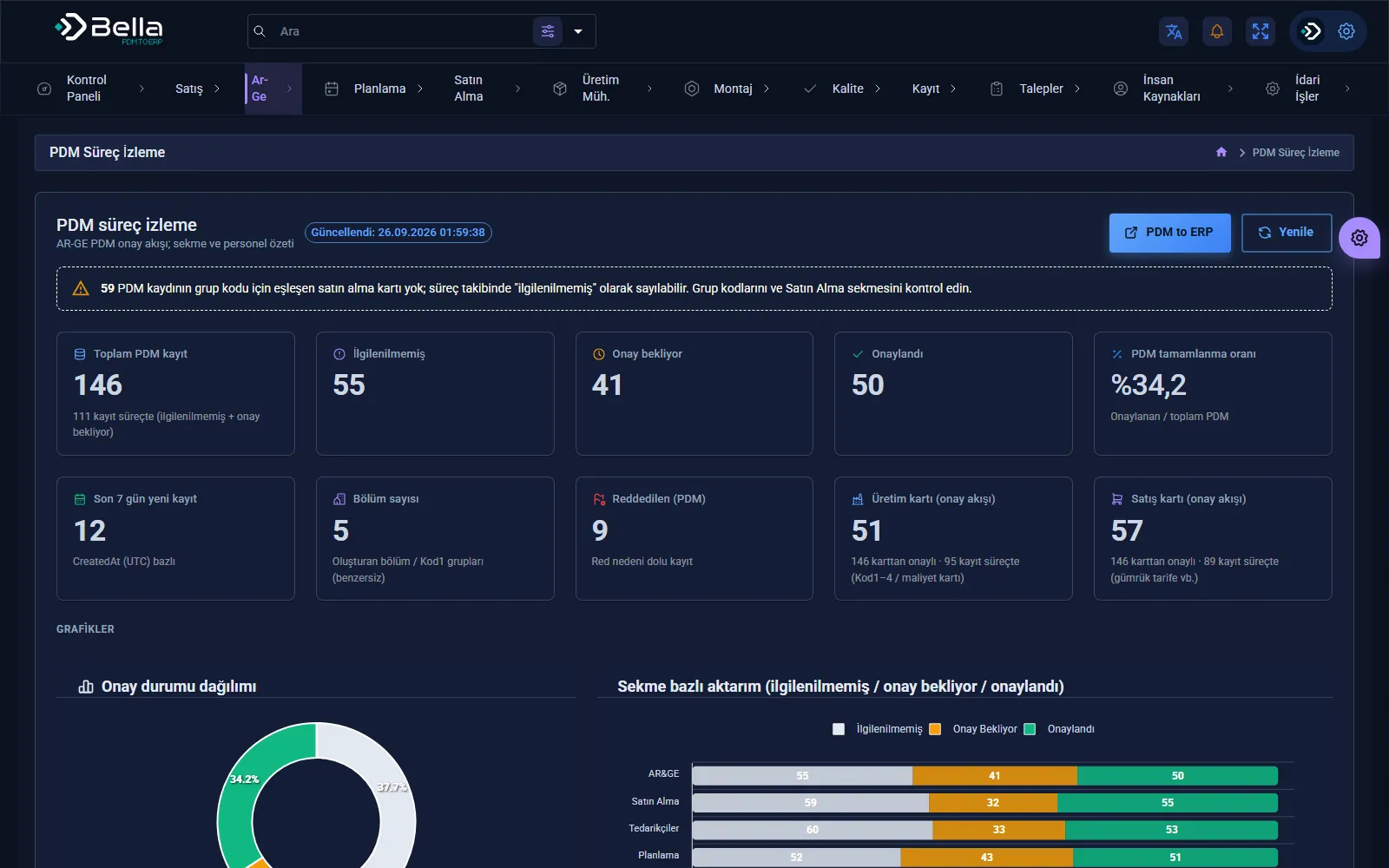Click the search magnifier icon

point(260,31)
